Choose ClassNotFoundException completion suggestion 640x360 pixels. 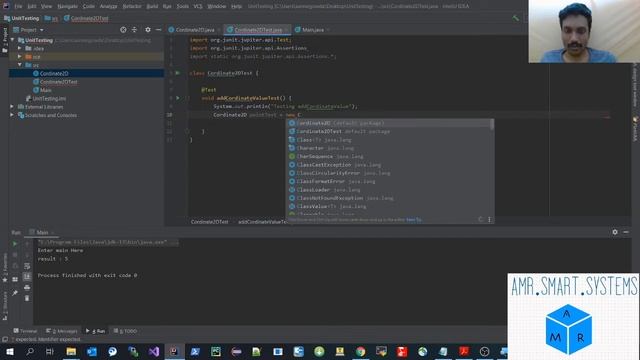[389, 198]
